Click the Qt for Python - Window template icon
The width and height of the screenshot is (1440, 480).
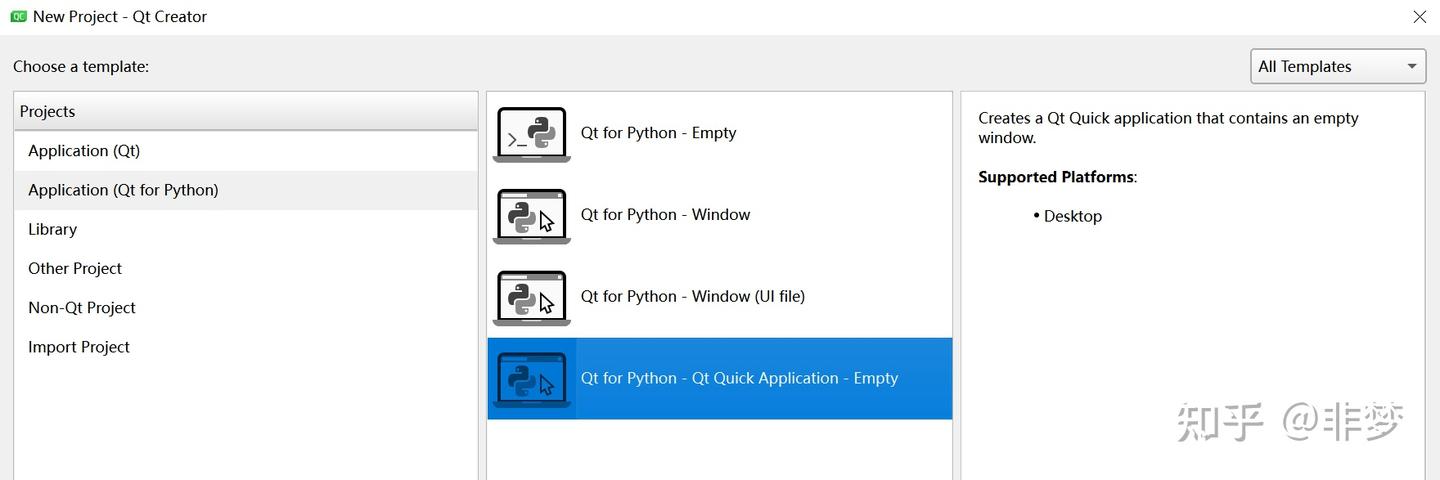coord(531,216)
